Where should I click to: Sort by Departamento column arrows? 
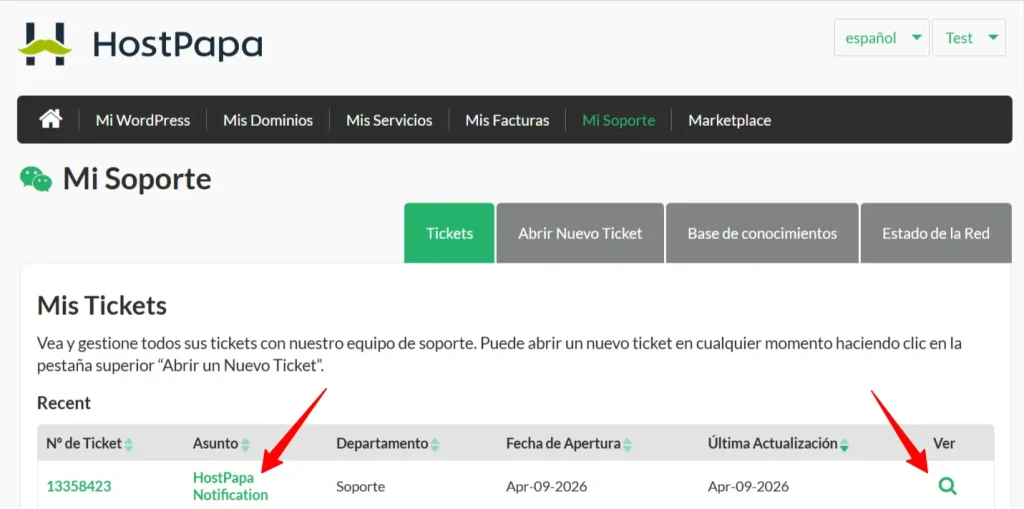[x=436, y=444]
